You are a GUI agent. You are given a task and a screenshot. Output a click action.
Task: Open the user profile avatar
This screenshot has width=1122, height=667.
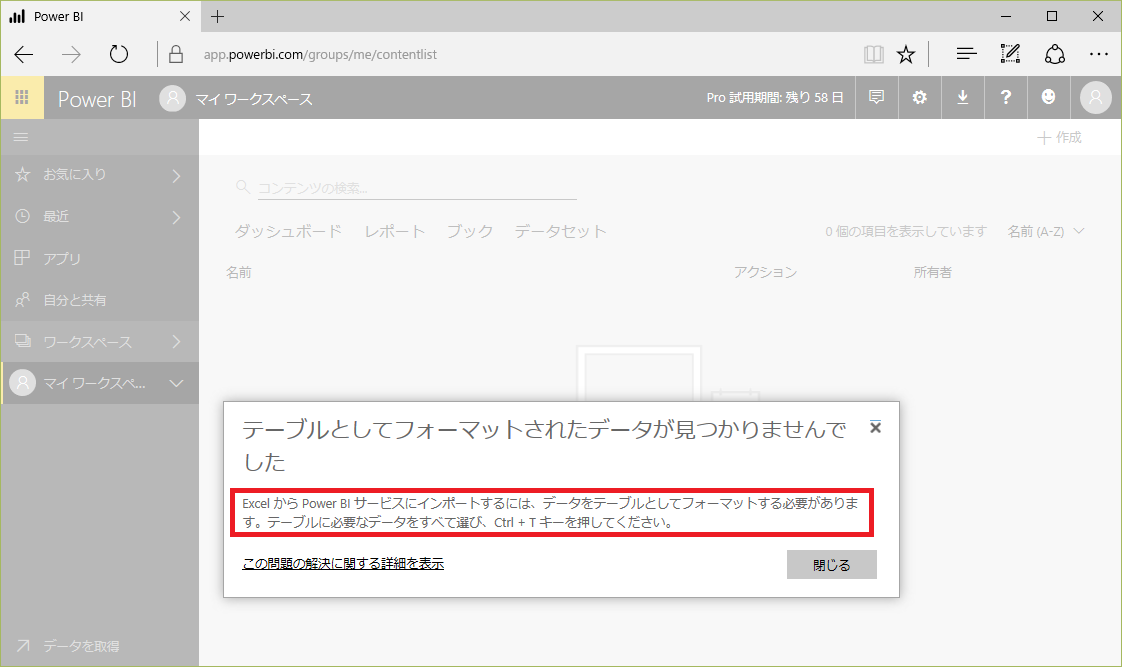[x=1096, y=97]
